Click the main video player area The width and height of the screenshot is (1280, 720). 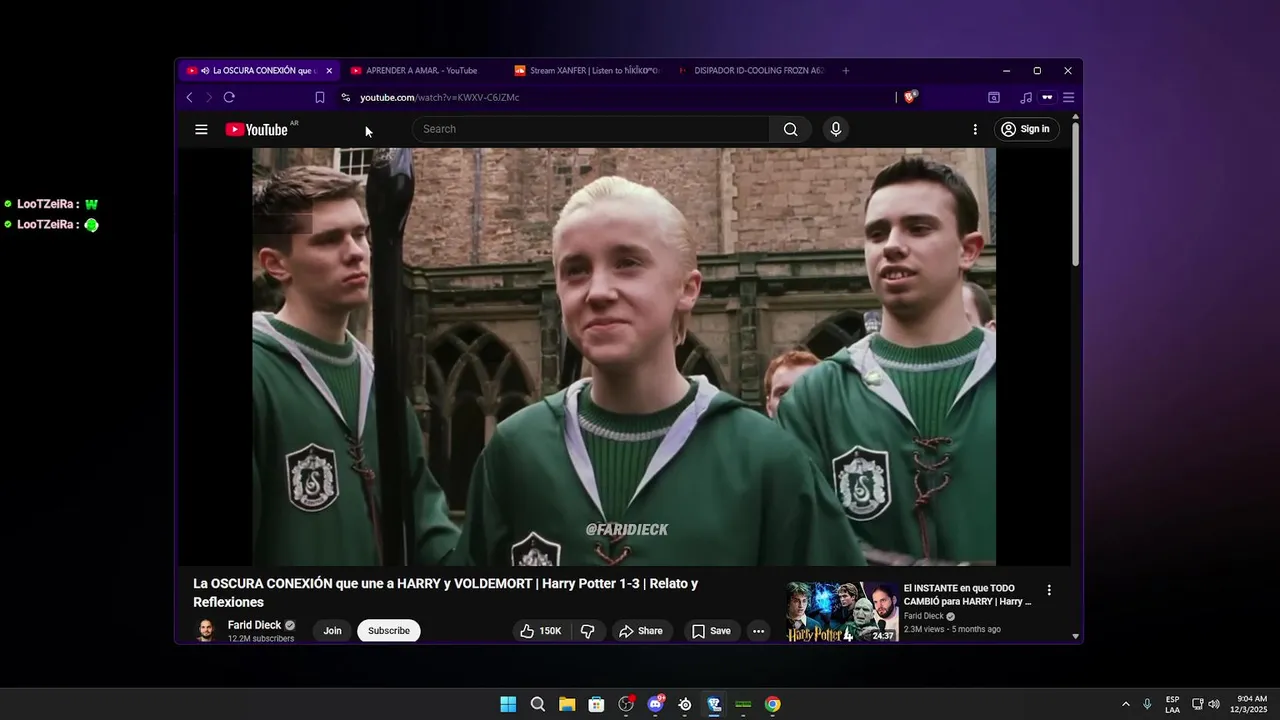[x=624, y=357]
